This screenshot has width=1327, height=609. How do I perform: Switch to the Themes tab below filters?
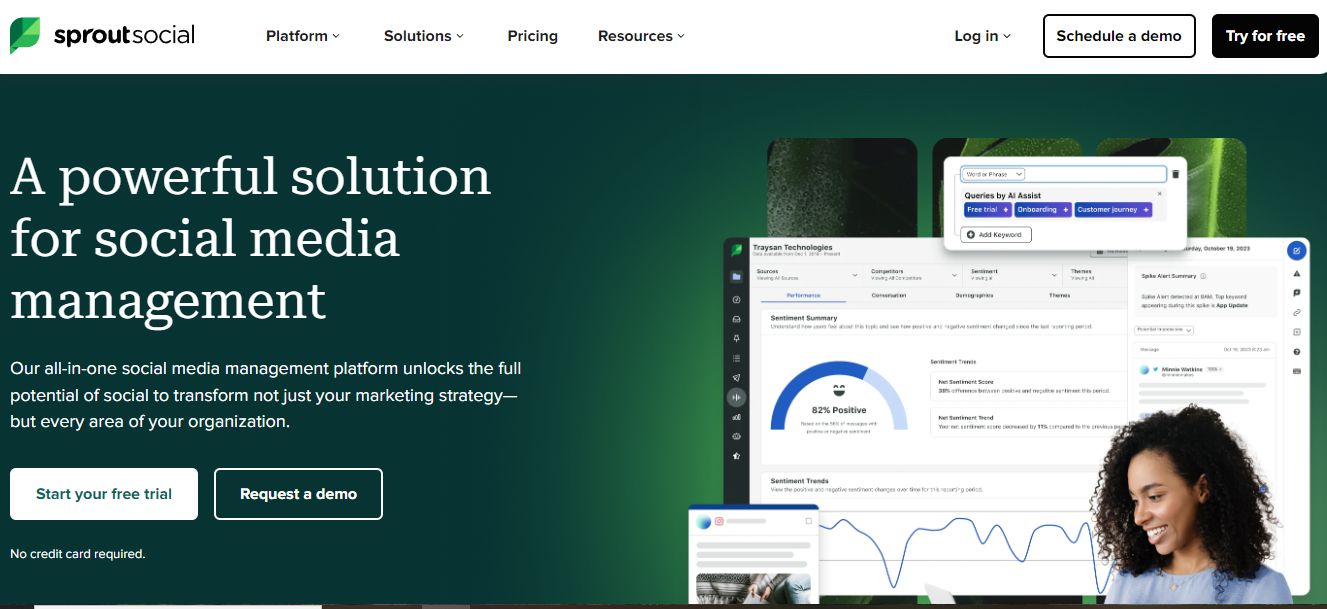(1059, 295)
